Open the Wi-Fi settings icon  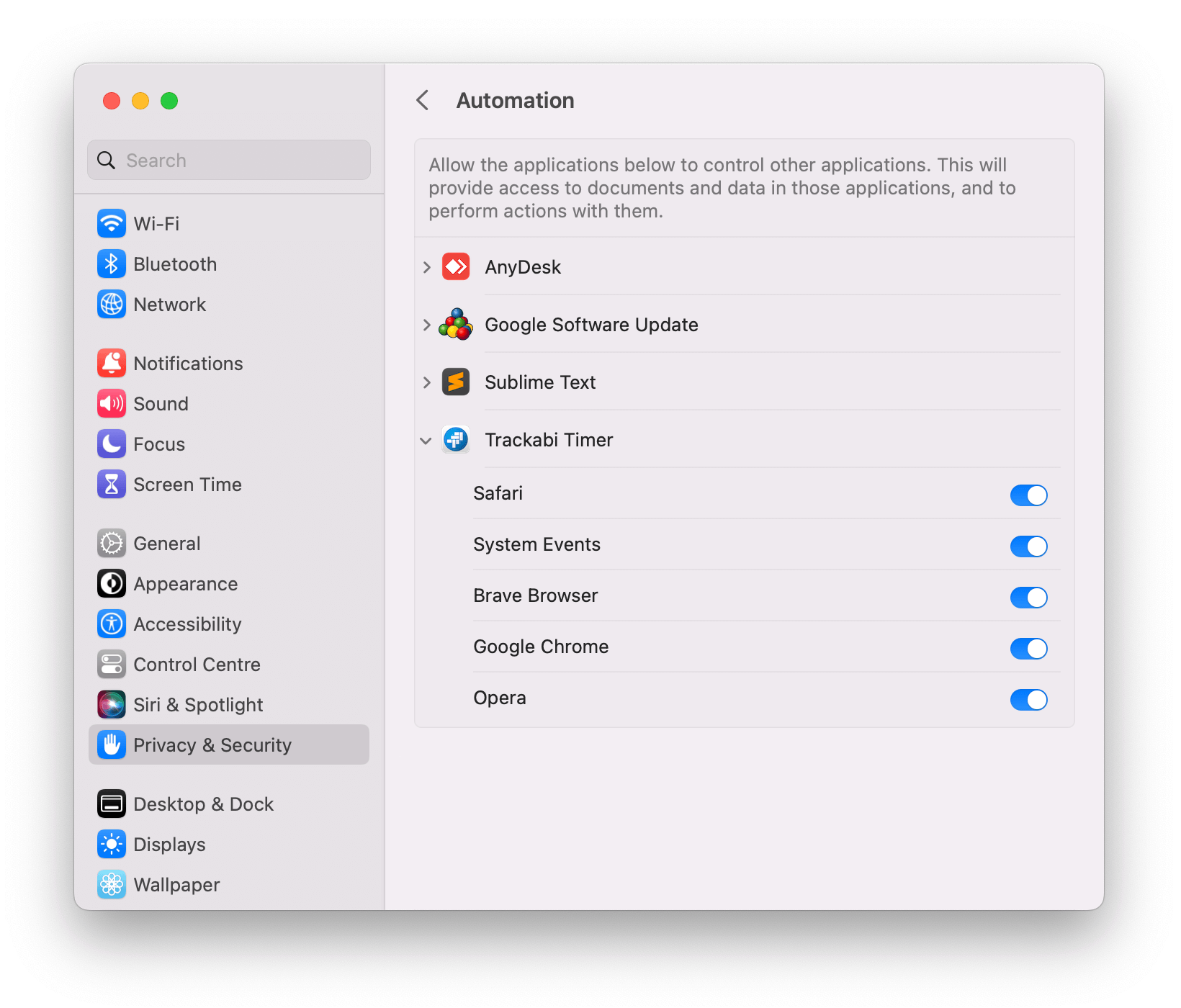pos(112,223)
